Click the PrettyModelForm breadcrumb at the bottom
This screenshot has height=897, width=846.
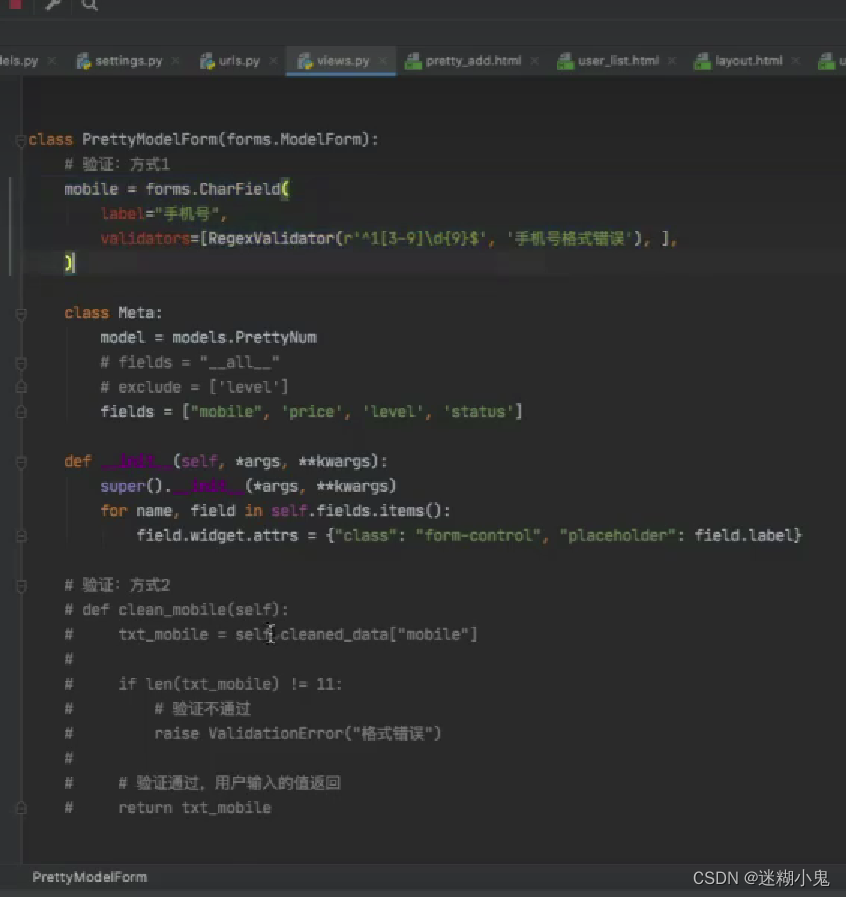click(89, 877)
